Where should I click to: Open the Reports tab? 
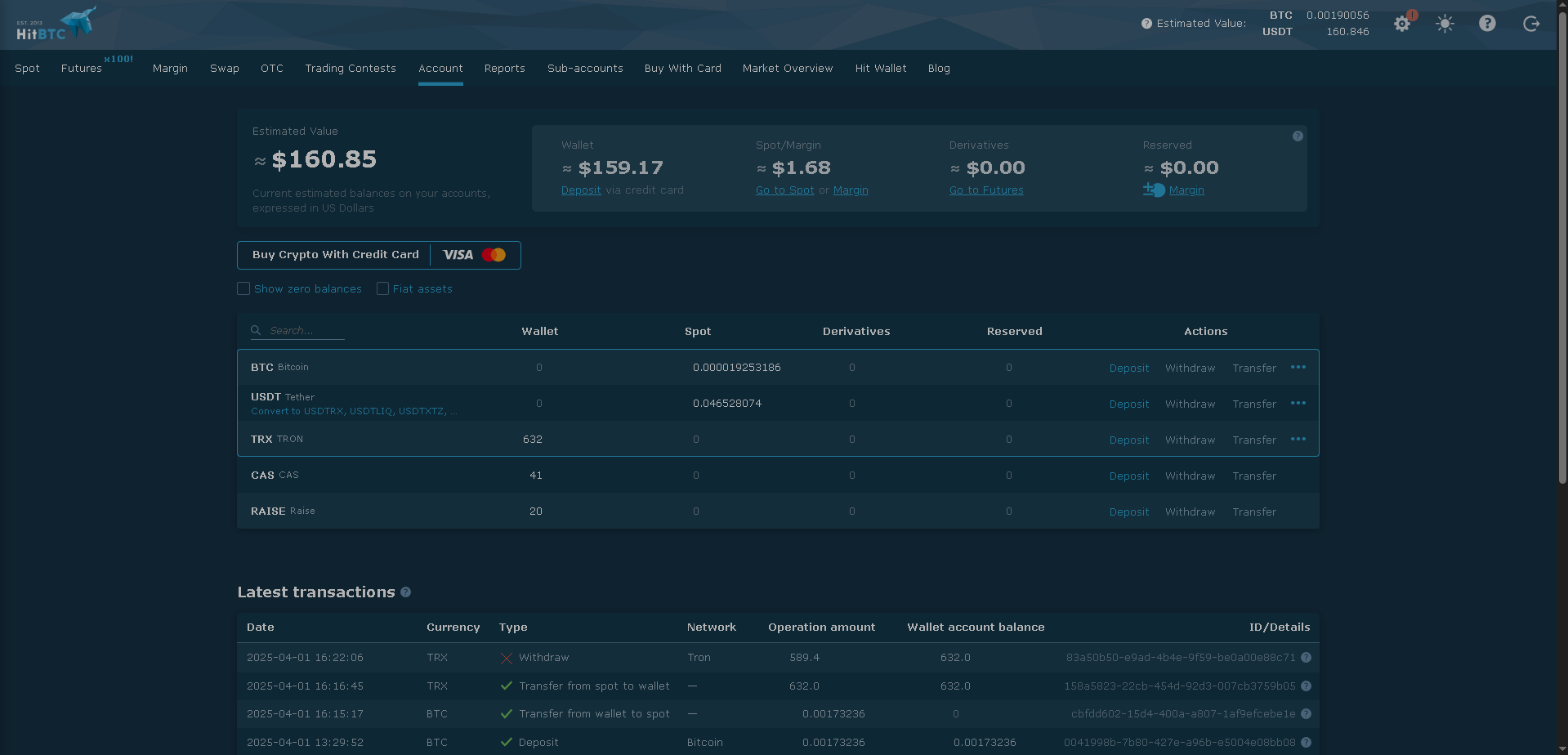click(x=505, y=69)
